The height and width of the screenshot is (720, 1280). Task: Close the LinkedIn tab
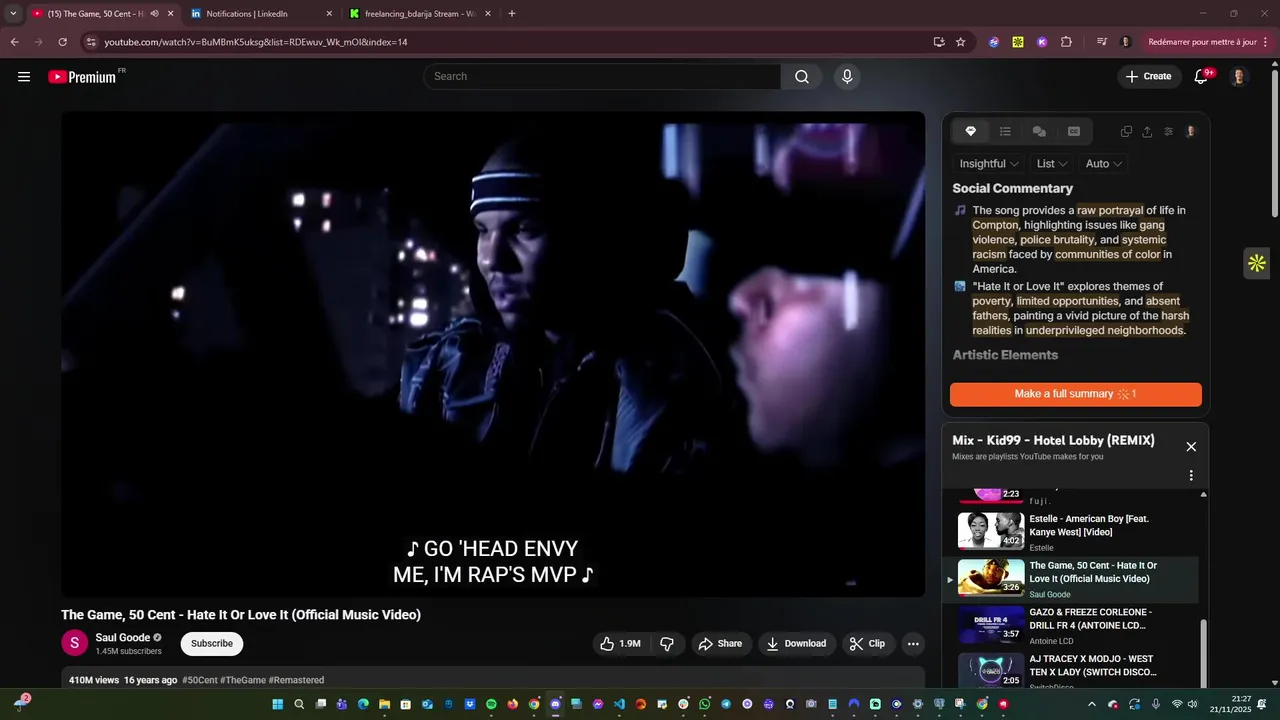[329, 14]
